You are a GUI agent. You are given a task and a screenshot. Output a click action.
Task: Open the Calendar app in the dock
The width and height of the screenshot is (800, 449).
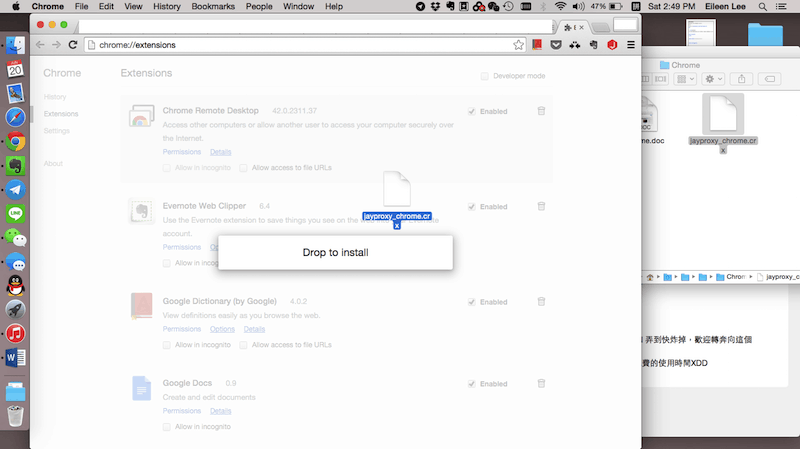pyautogui.click(x=15, y=69)
